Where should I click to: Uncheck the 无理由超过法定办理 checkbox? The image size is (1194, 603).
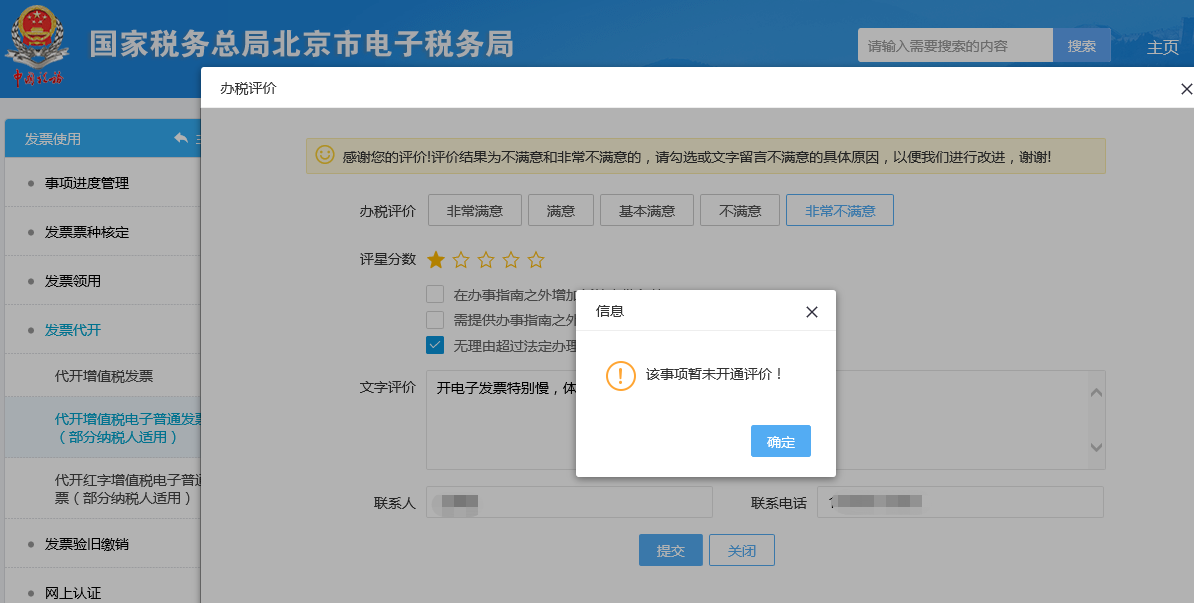[x=435, y=344]
